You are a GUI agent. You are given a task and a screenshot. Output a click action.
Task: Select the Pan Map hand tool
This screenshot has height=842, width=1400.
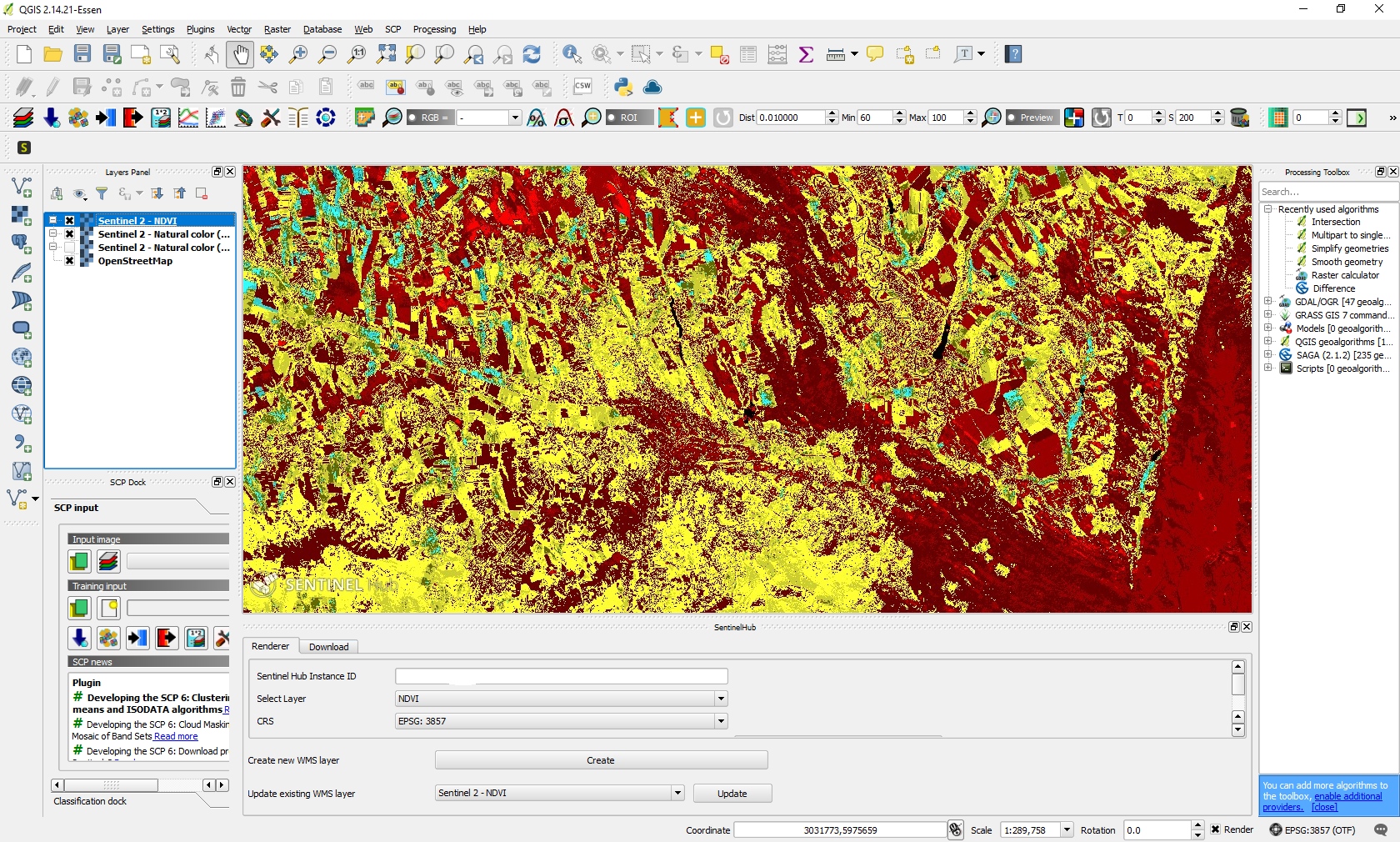tap(240, 55)
